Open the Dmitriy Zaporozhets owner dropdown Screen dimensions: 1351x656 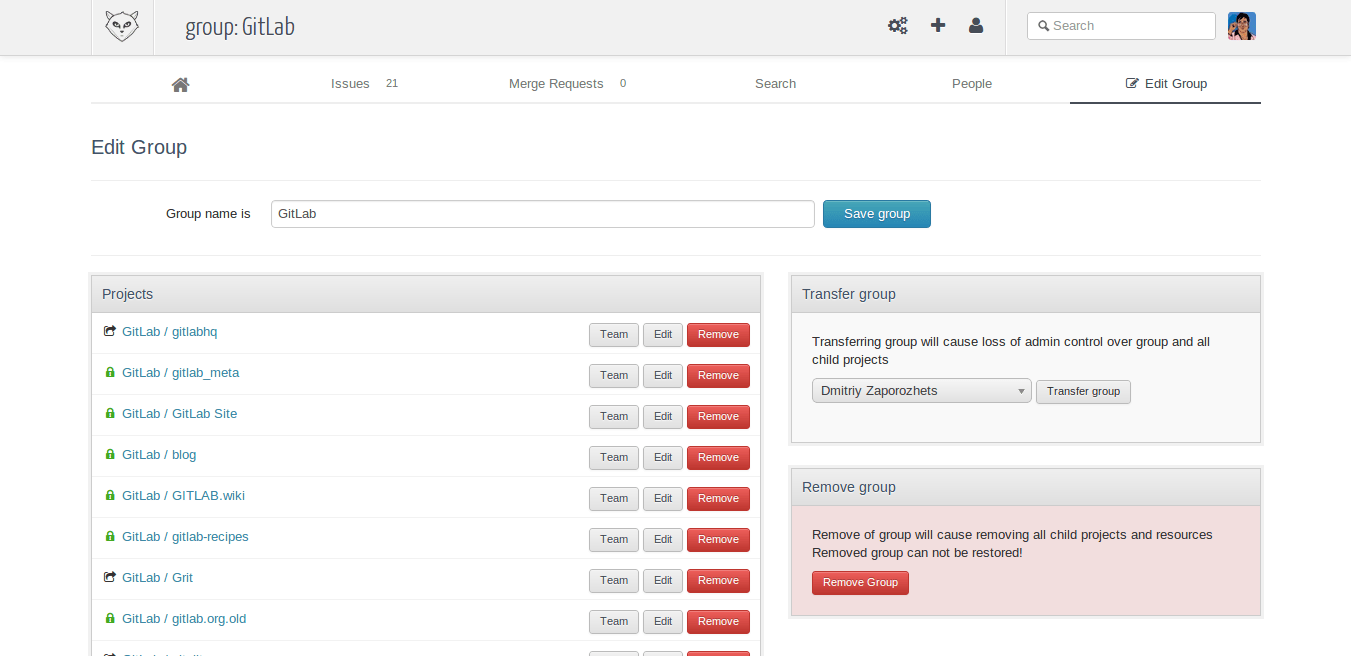click(921, 391)
